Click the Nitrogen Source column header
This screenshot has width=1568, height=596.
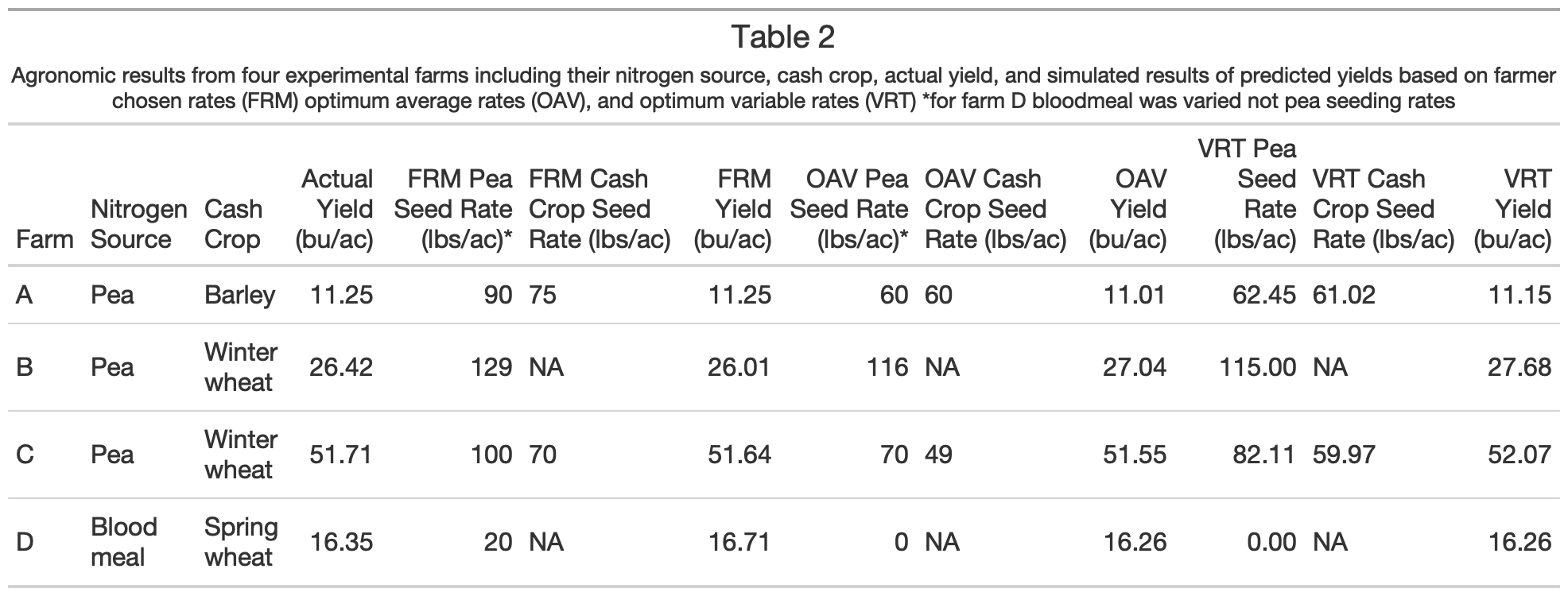coord(138,224)
